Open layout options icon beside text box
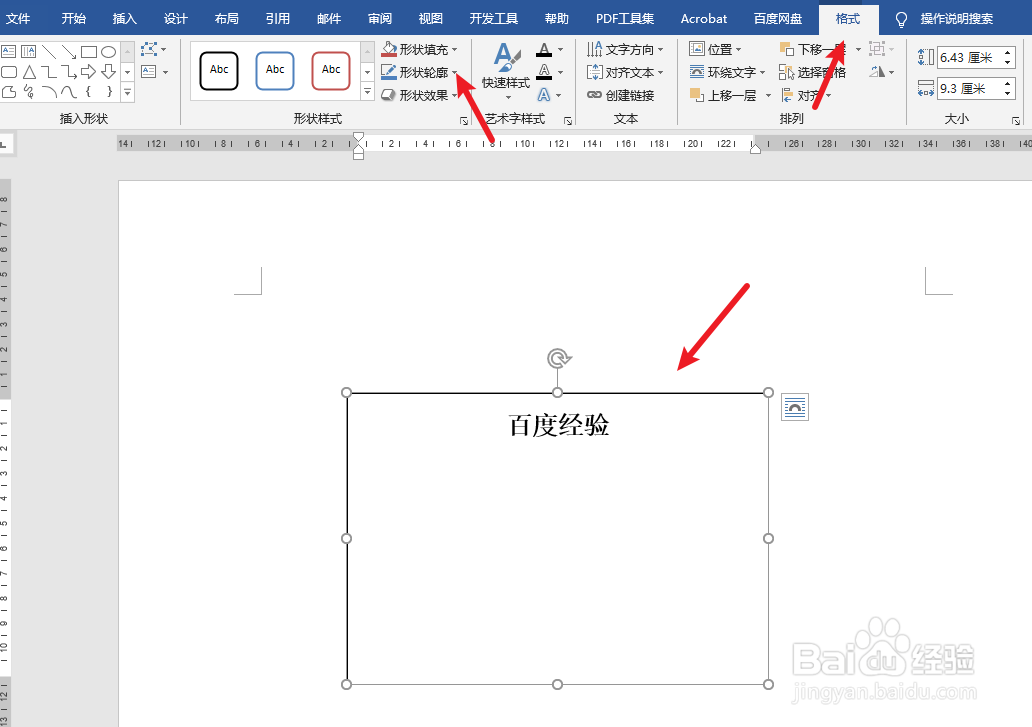Viewport: 1032px width, 727px height. 794,407
